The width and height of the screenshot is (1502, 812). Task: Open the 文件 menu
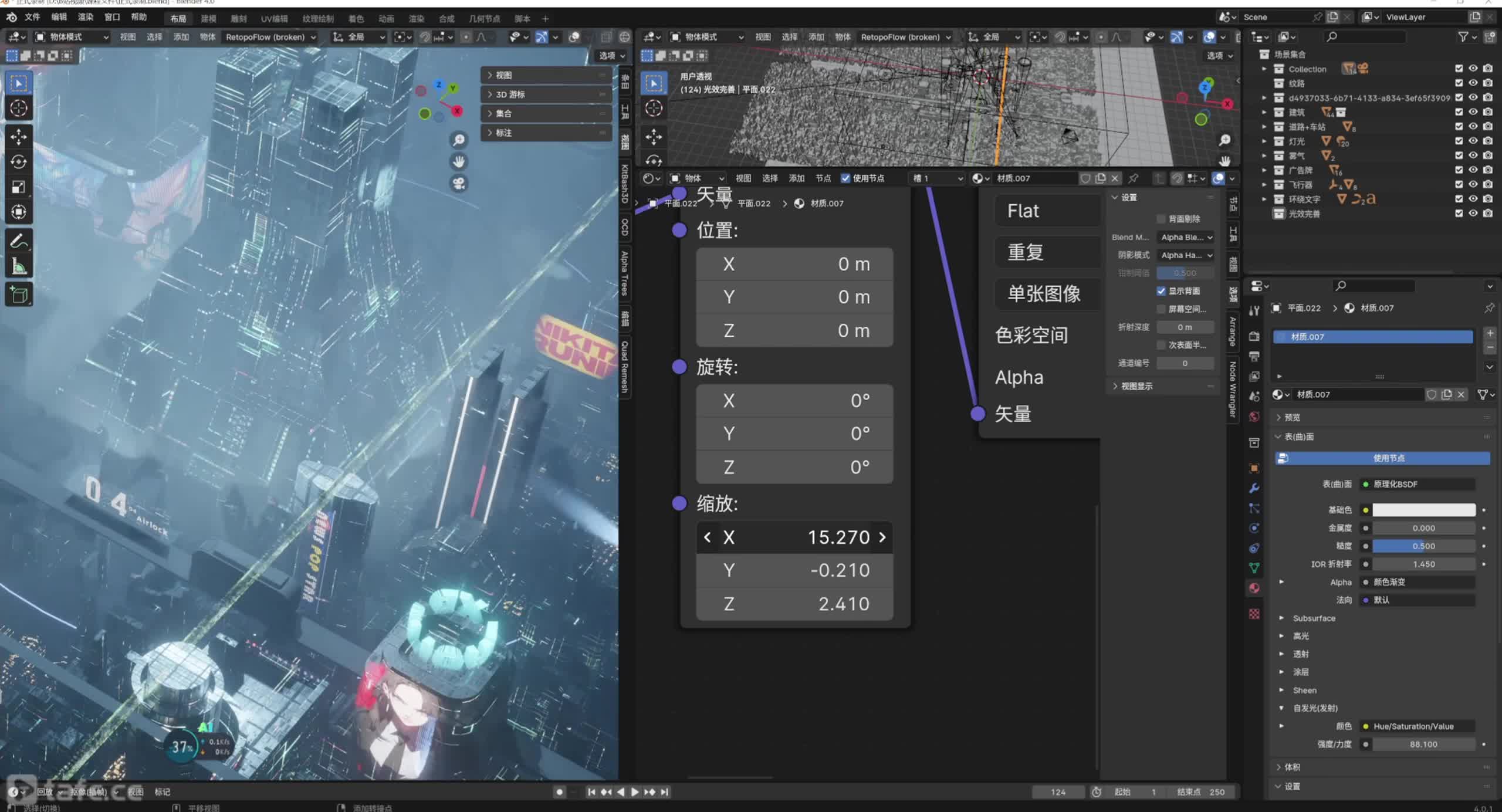tap(32, 18)
